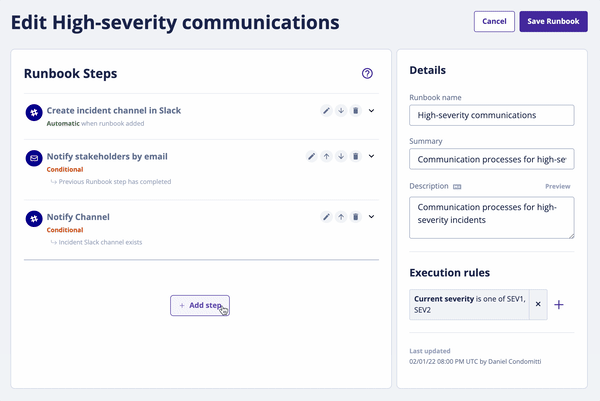The image size is (600, 401).
Task: Click the Automatic label under Create incident channel
Action: [x=63, y=124]
